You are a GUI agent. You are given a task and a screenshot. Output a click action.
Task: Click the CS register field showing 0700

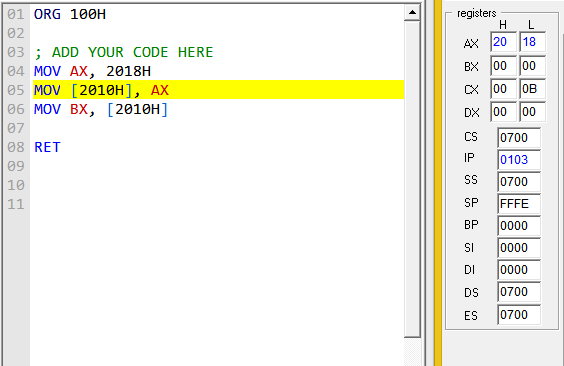click(519, 138)
